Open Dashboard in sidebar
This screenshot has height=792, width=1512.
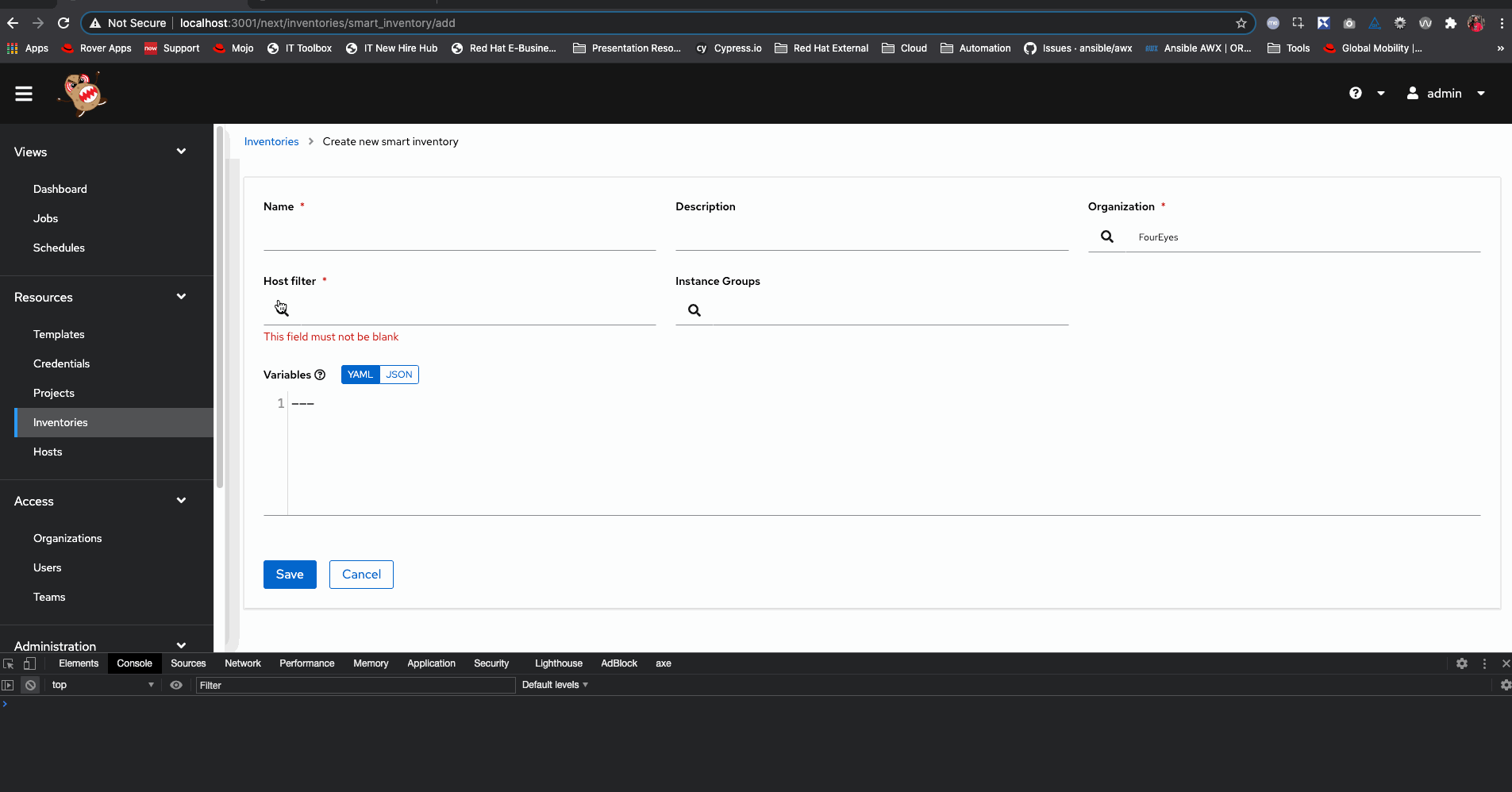(60, 189)
